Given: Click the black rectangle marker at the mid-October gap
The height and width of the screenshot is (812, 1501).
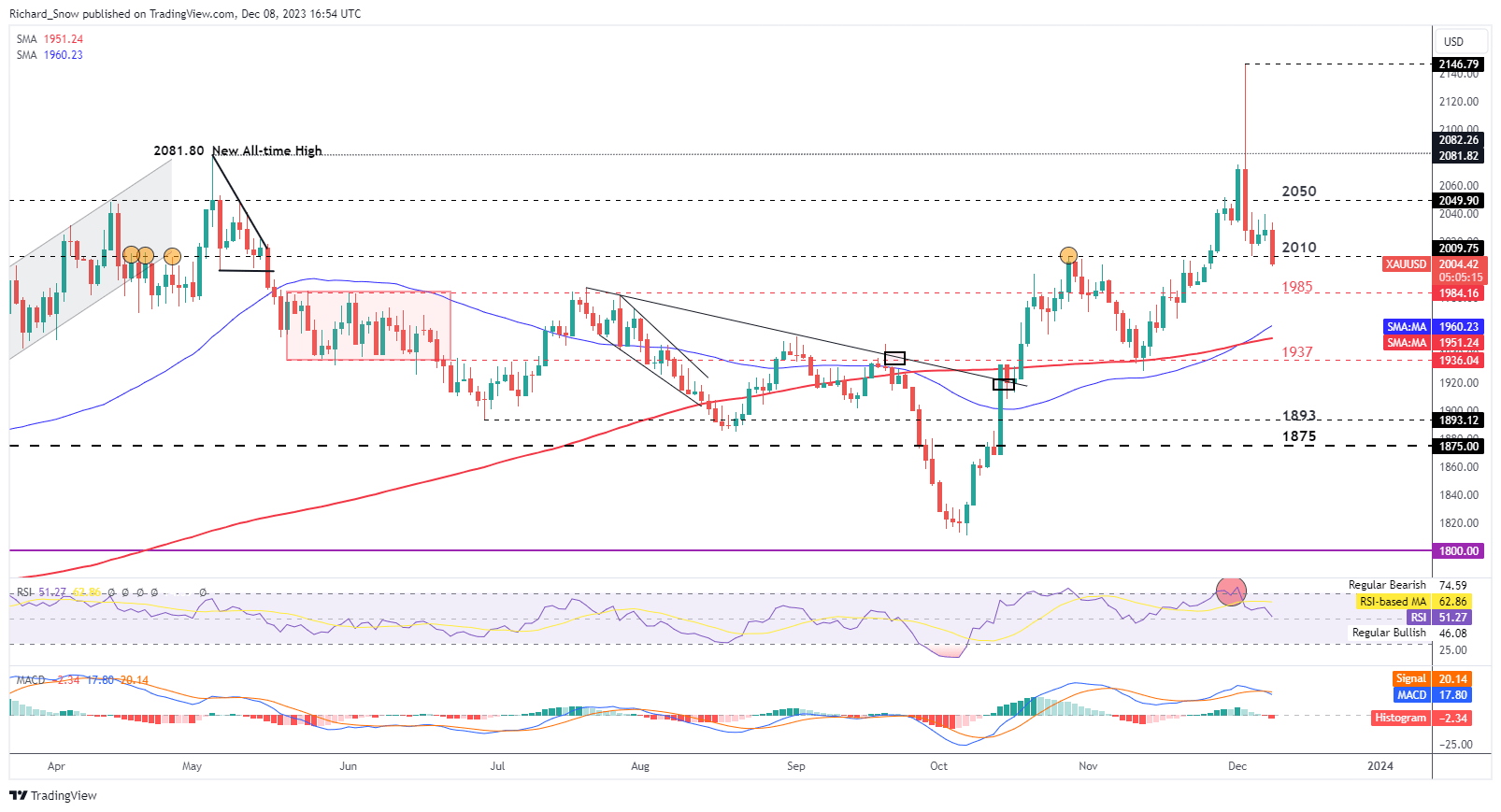Looking at the screenshot, I should 1004,384.
